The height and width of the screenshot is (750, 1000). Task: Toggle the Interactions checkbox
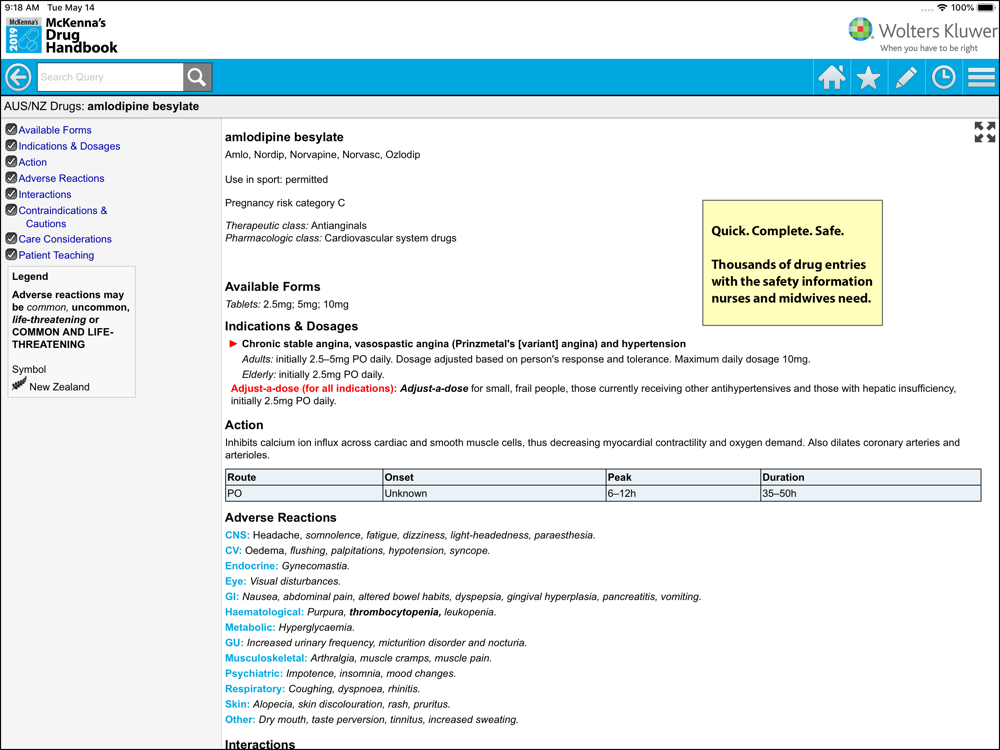point(11,193)
